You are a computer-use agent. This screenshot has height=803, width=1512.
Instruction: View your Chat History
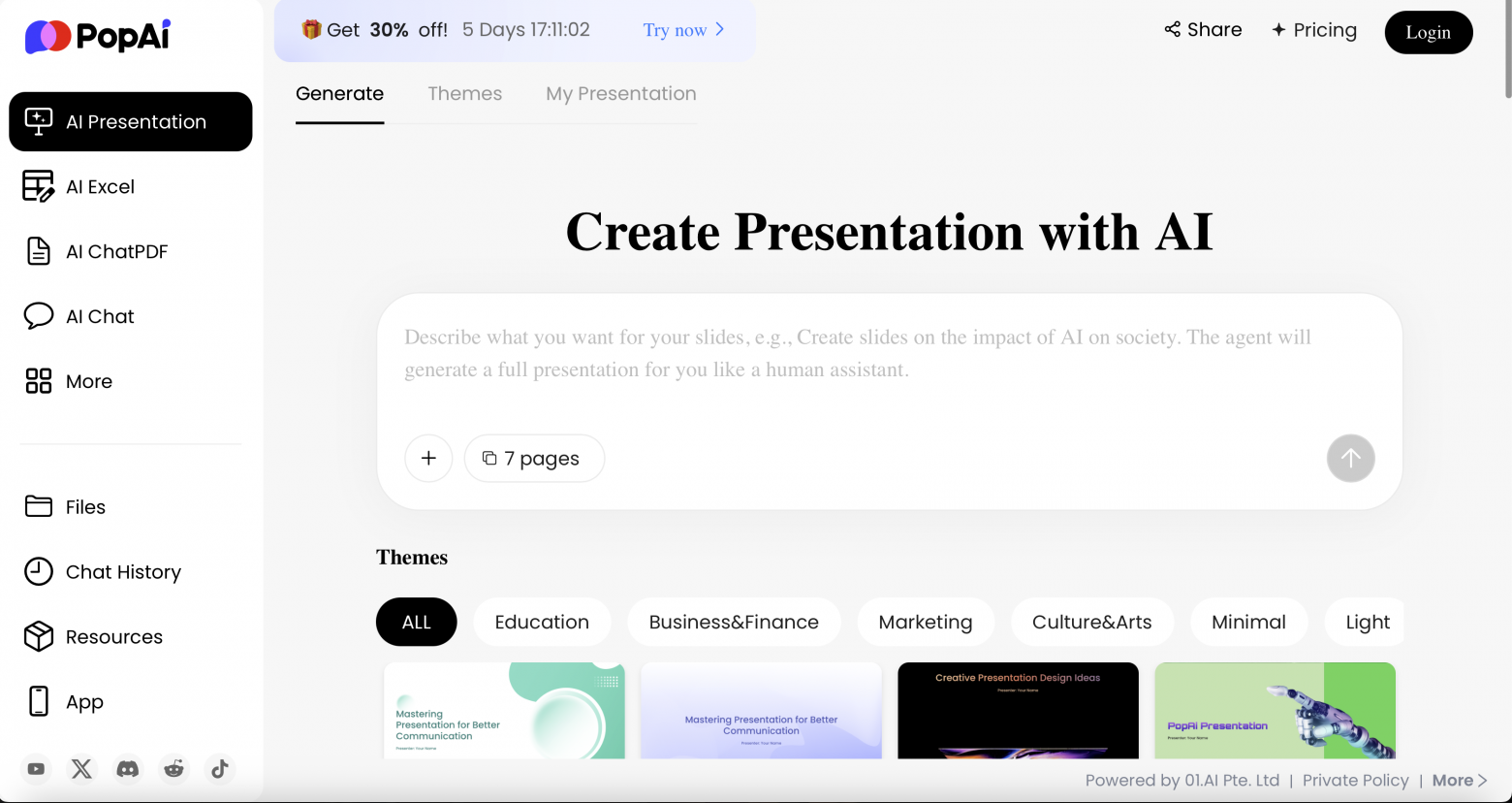(122, 572)
